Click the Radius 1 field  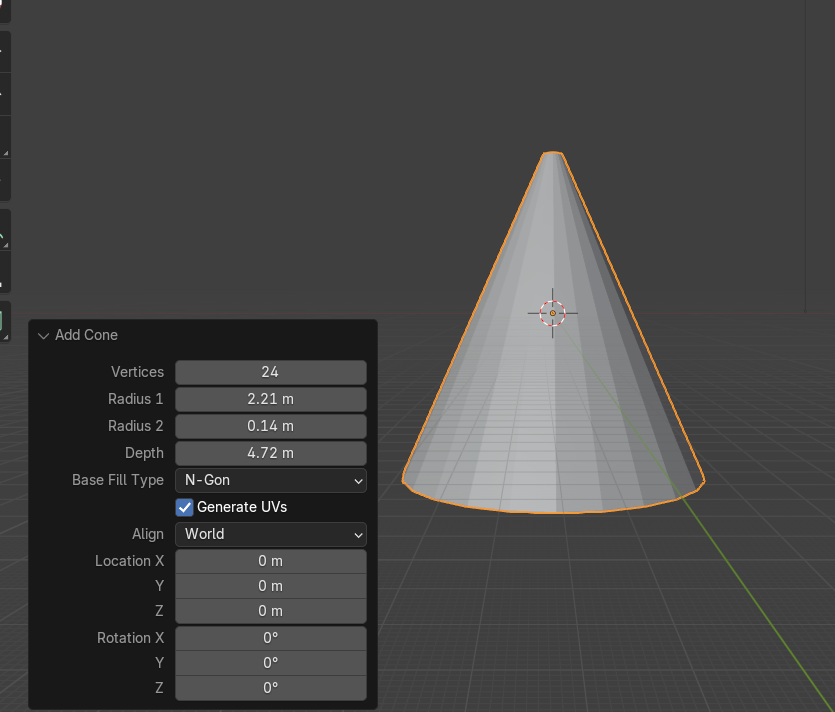tap(270, 399)
